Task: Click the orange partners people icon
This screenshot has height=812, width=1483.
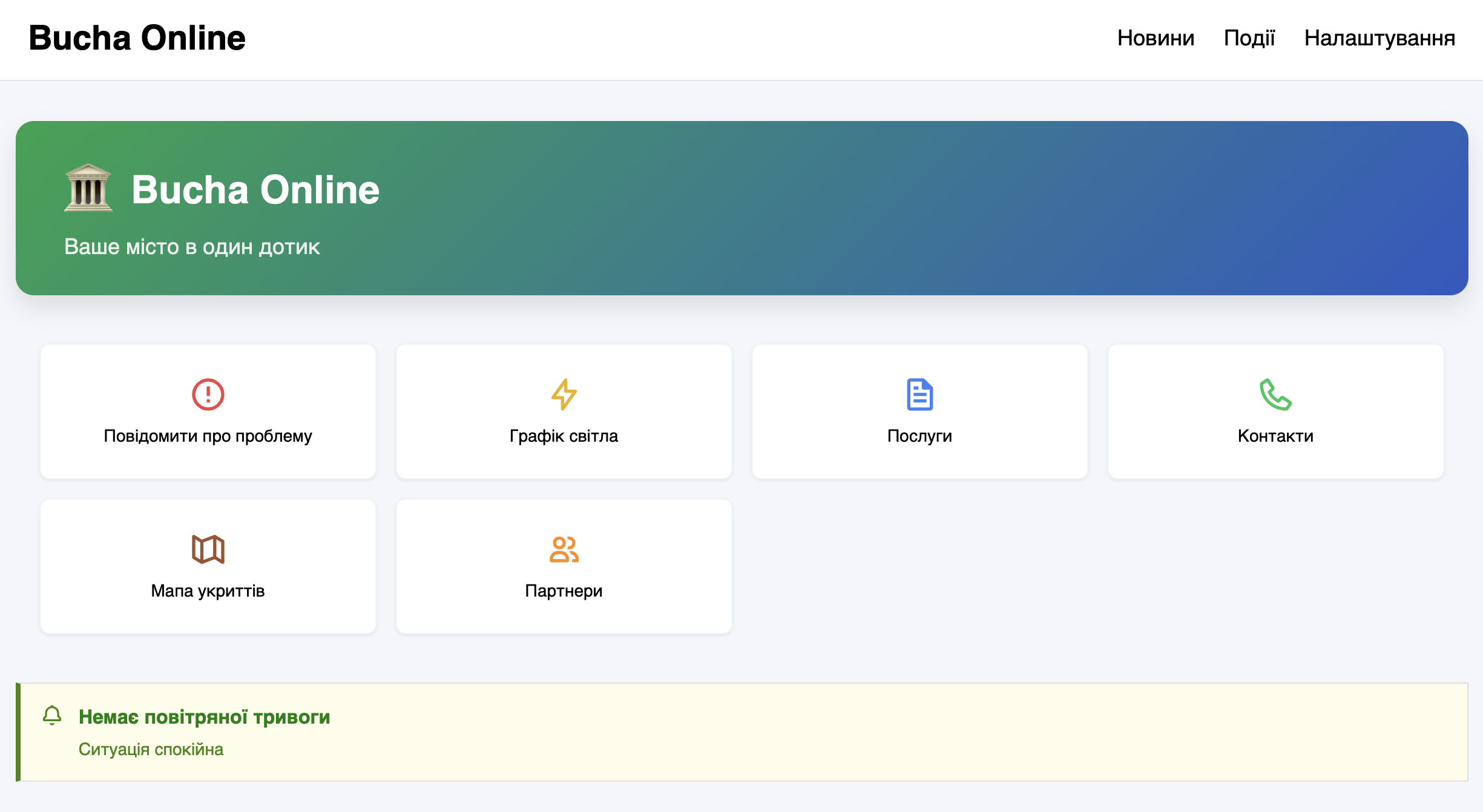Action: [564, 549]
